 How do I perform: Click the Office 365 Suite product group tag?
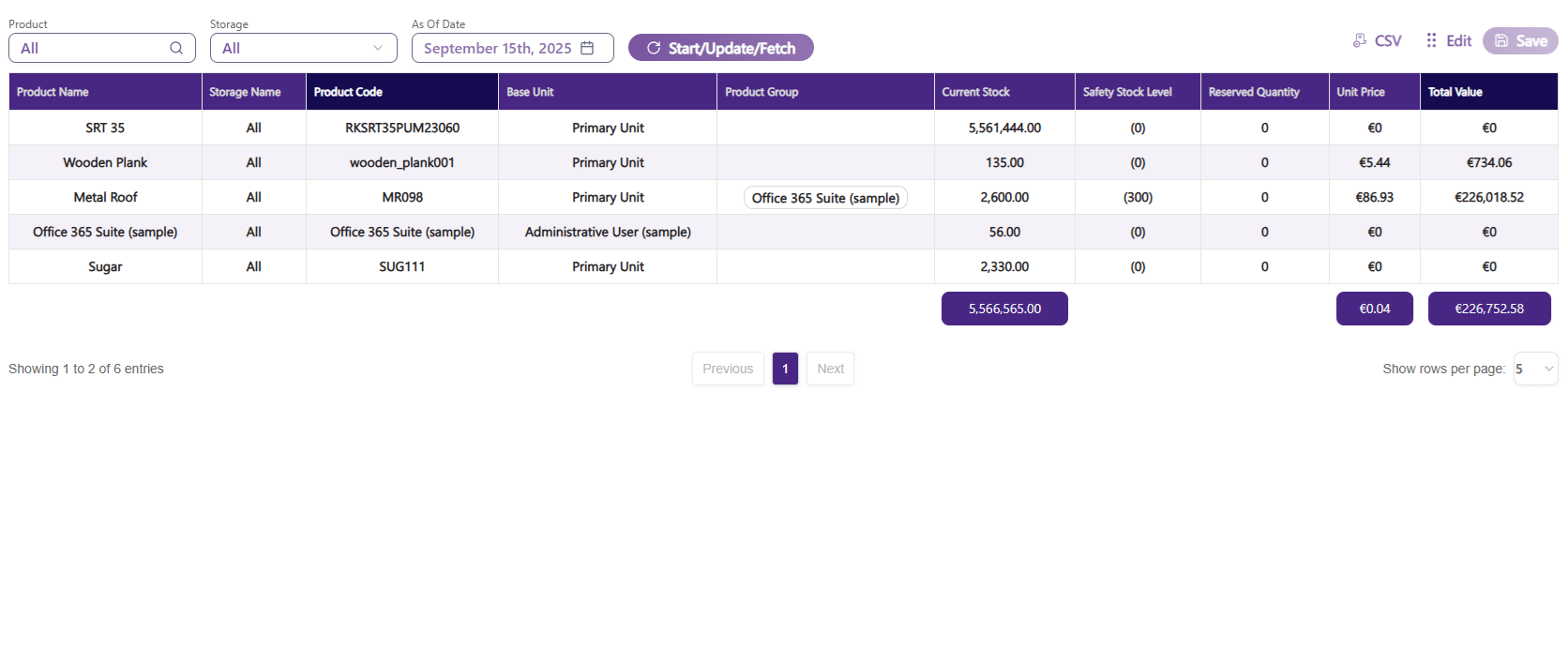[x=825, y=198]
